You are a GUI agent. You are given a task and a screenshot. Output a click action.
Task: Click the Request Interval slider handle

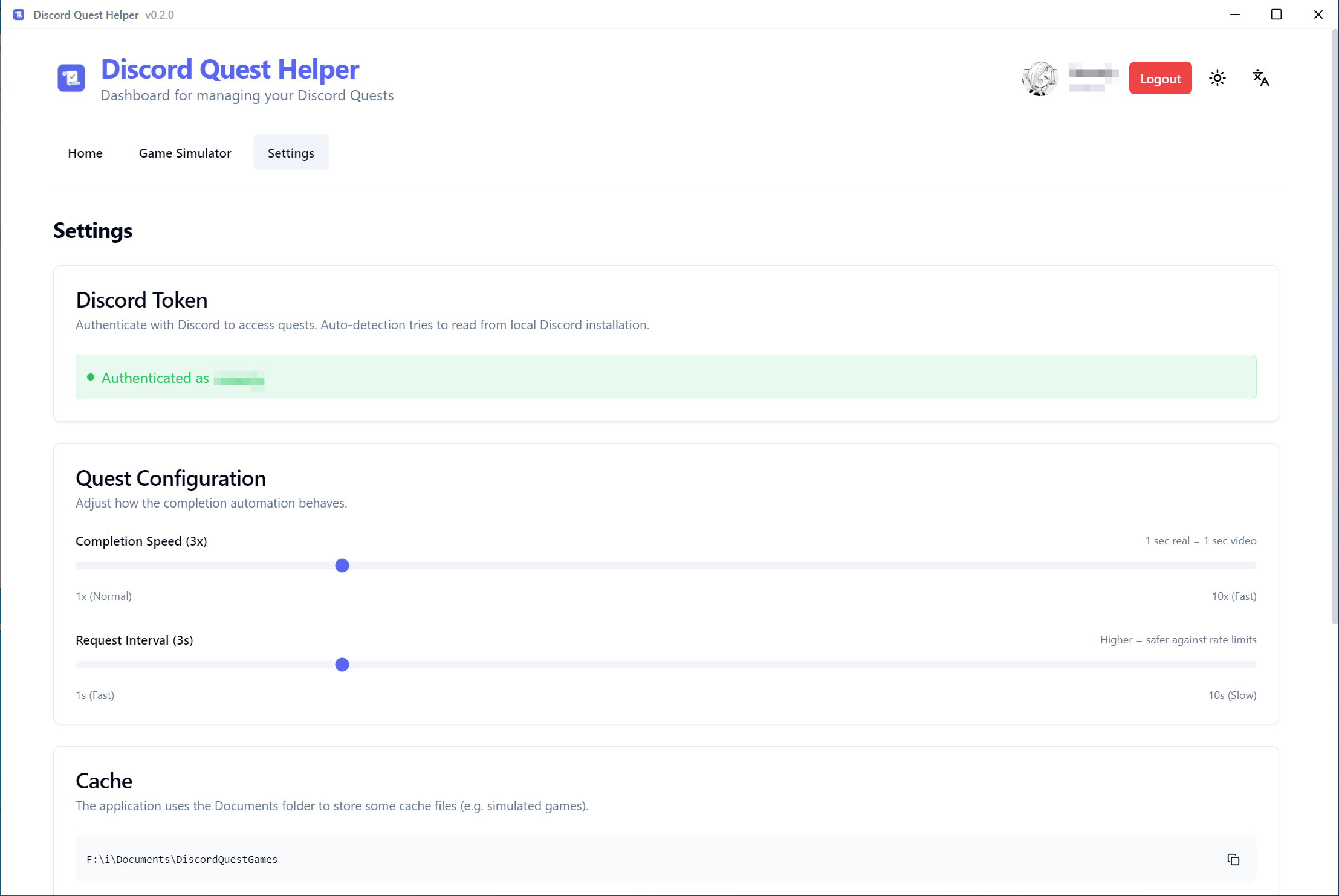(342, 665)
